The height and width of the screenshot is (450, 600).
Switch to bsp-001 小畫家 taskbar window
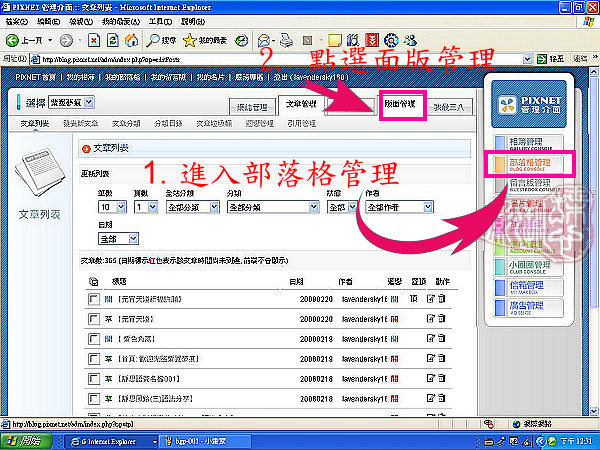[205, 441]
